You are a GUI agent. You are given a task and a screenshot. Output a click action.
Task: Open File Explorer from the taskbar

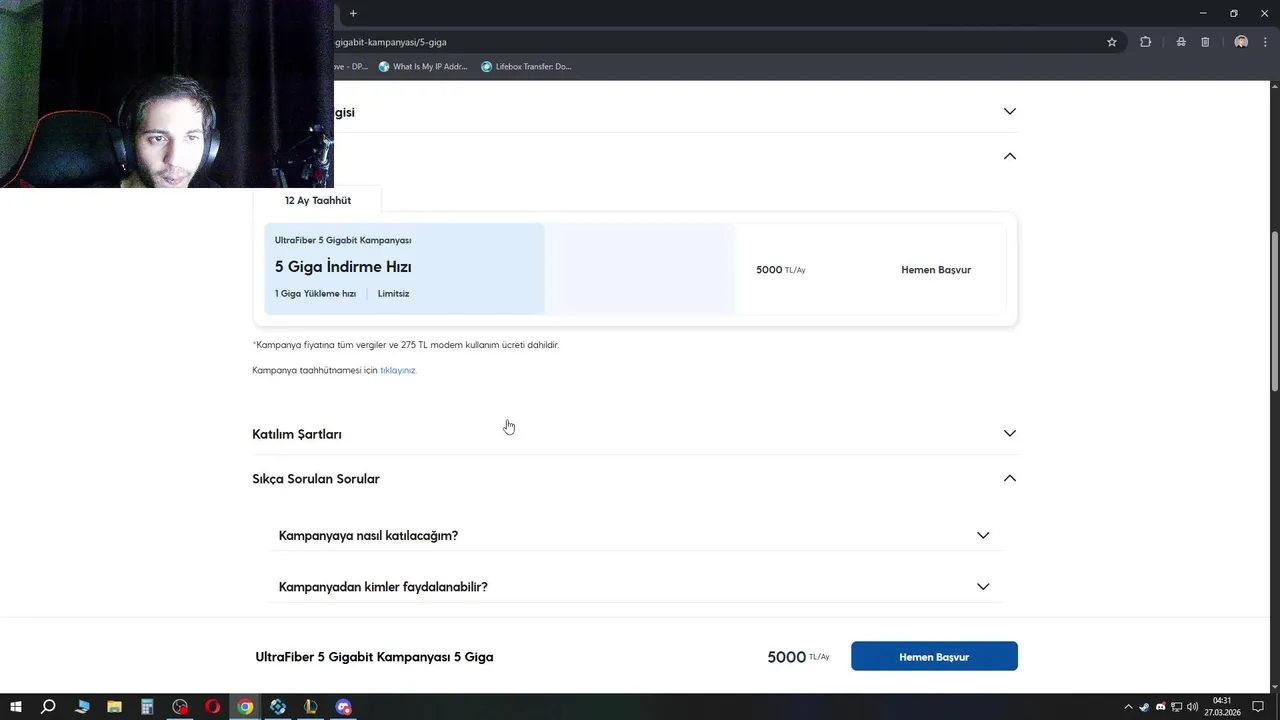pyautogui.click(x=114, y=707)
